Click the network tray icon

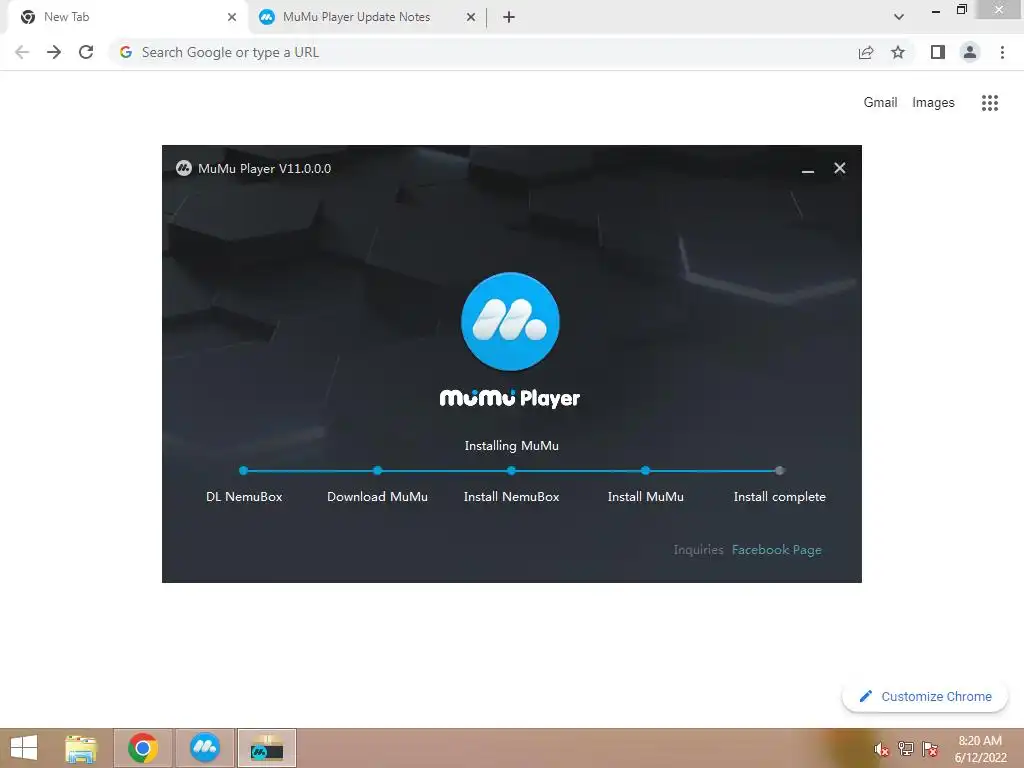[906, 749]
